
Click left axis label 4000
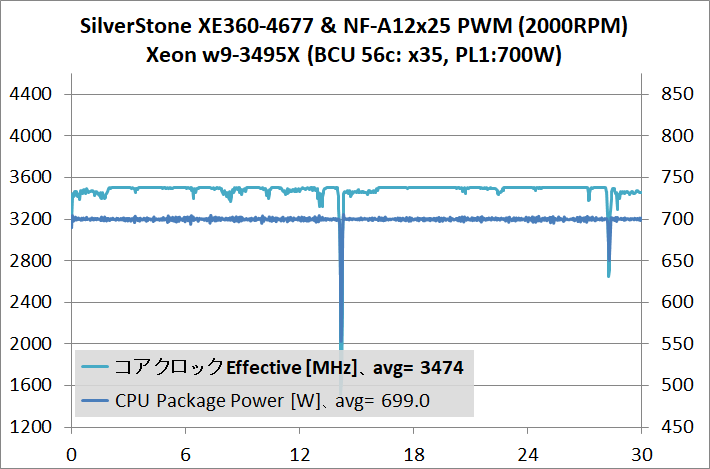[30, 135]
